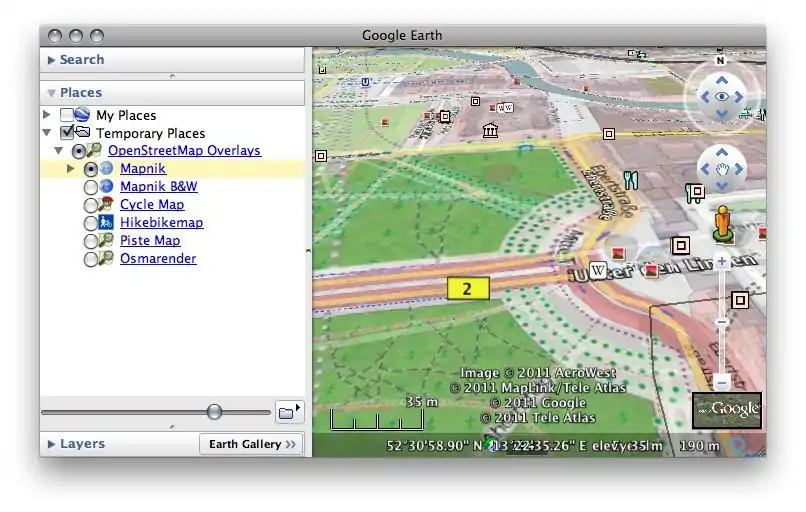This screenshot has width=806, height=512.
Task: Check the My Places checkbox
Action: 67,116
